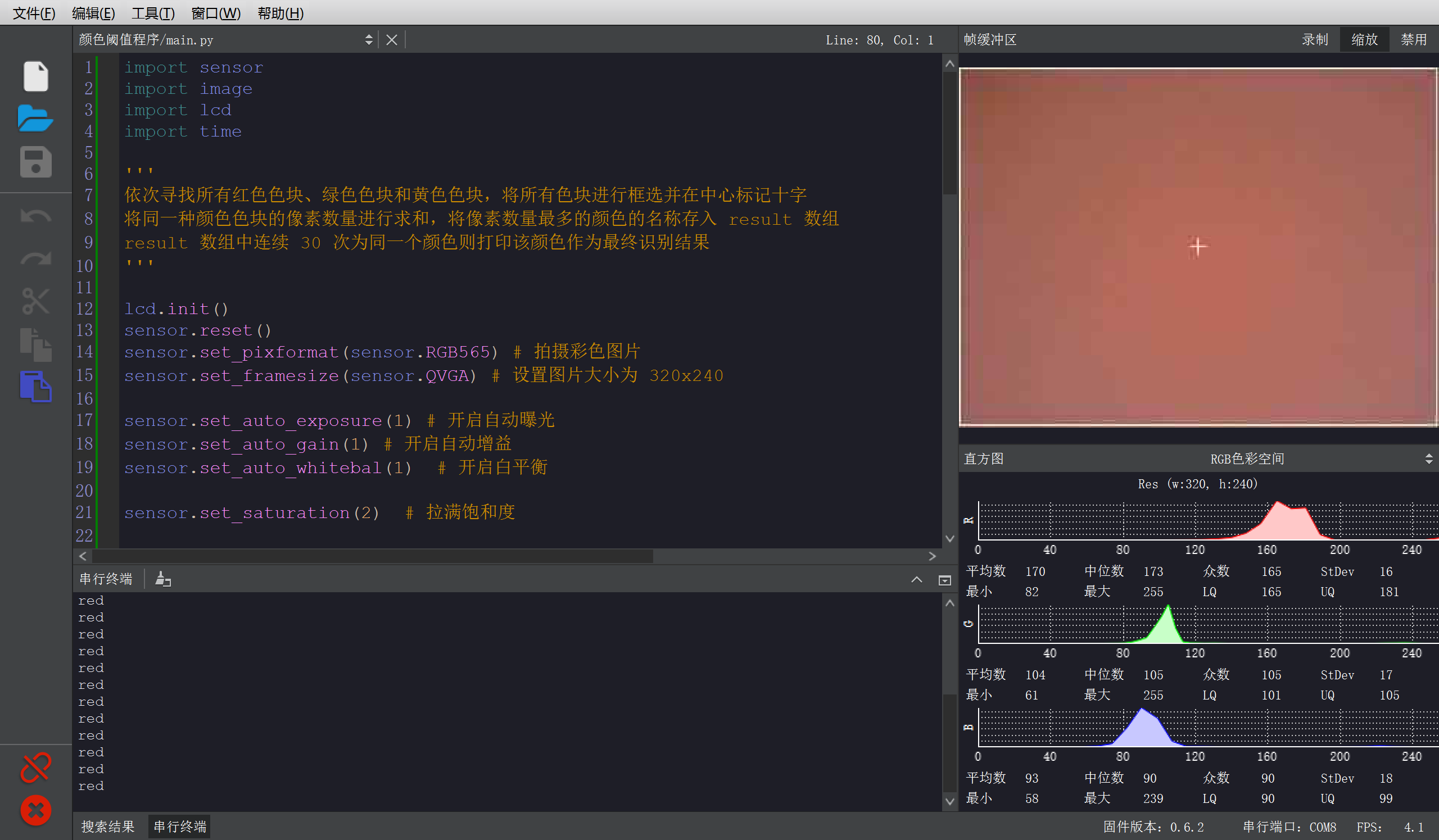
Task: Click the terminal scrollbar up arrow
Action: pos(949,602)
